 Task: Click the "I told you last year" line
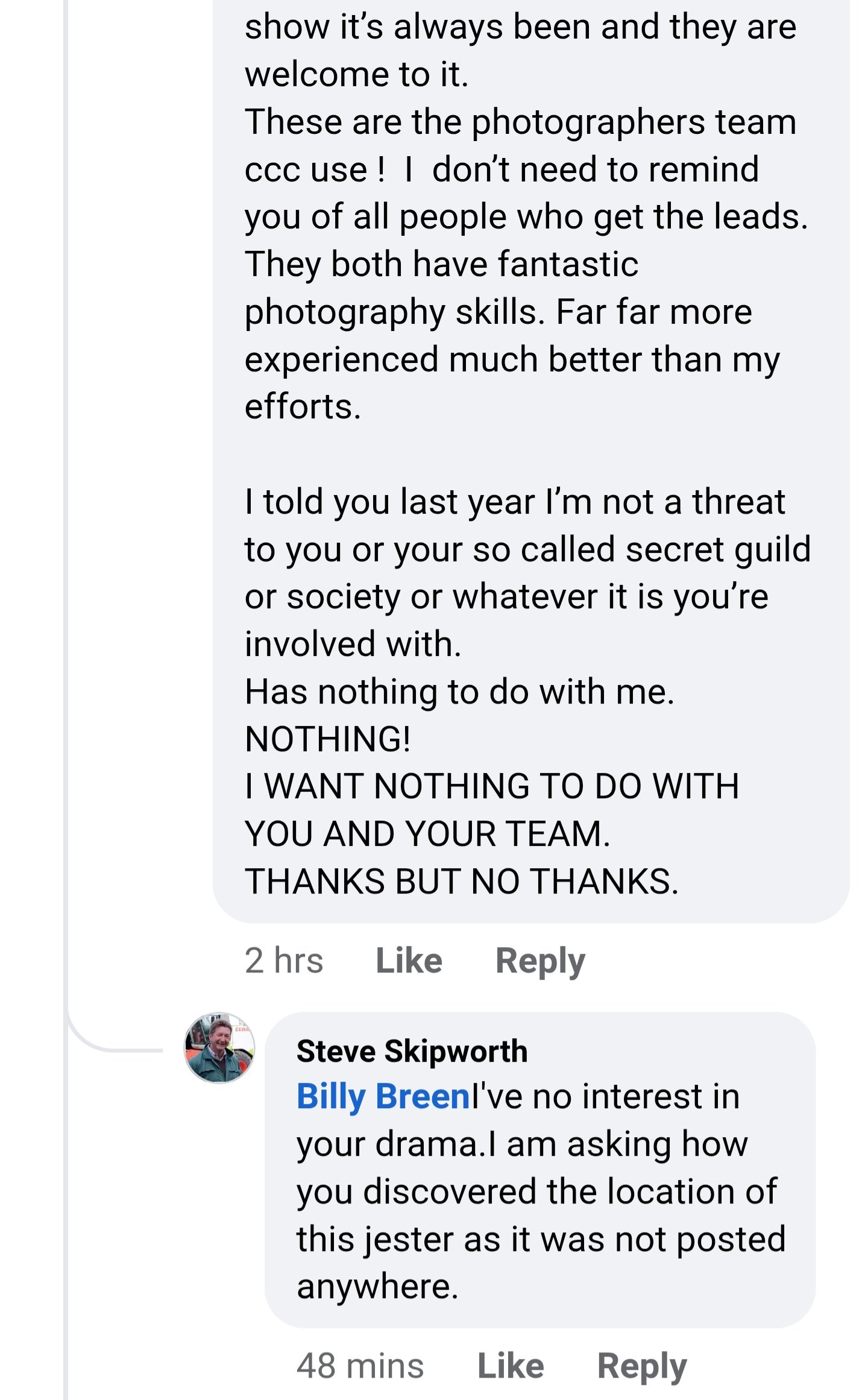pos(515,502)
